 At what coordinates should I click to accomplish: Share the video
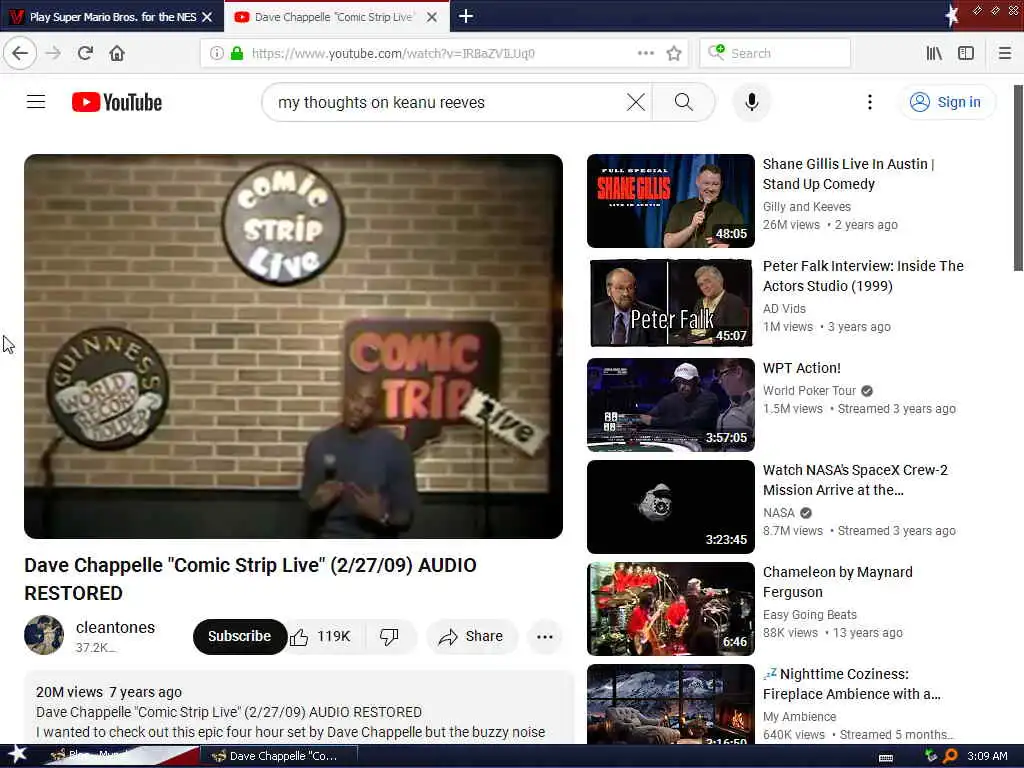(x=472, y=637)
